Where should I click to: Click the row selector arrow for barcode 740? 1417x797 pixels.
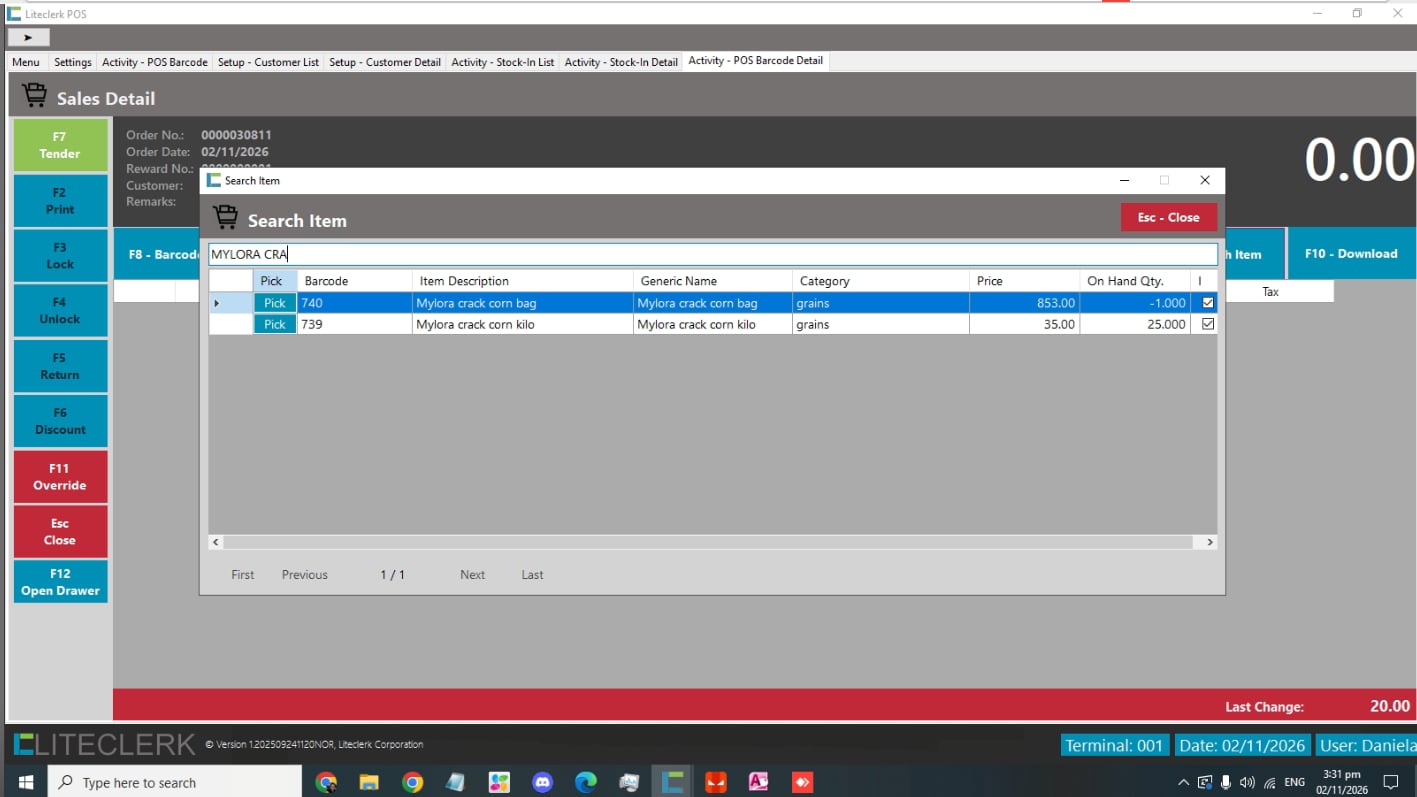pyautogui.click(x=217, y=303)
